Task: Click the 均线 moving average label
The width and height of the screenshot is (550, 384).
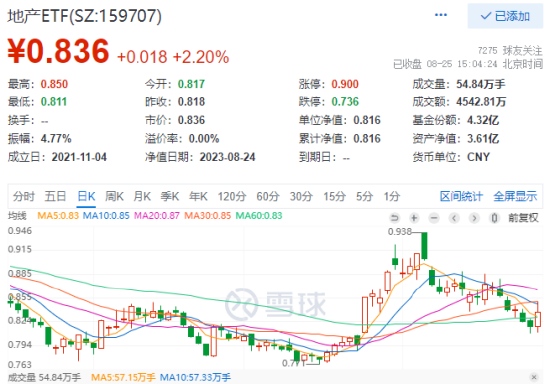Action: tap(17, 216)
